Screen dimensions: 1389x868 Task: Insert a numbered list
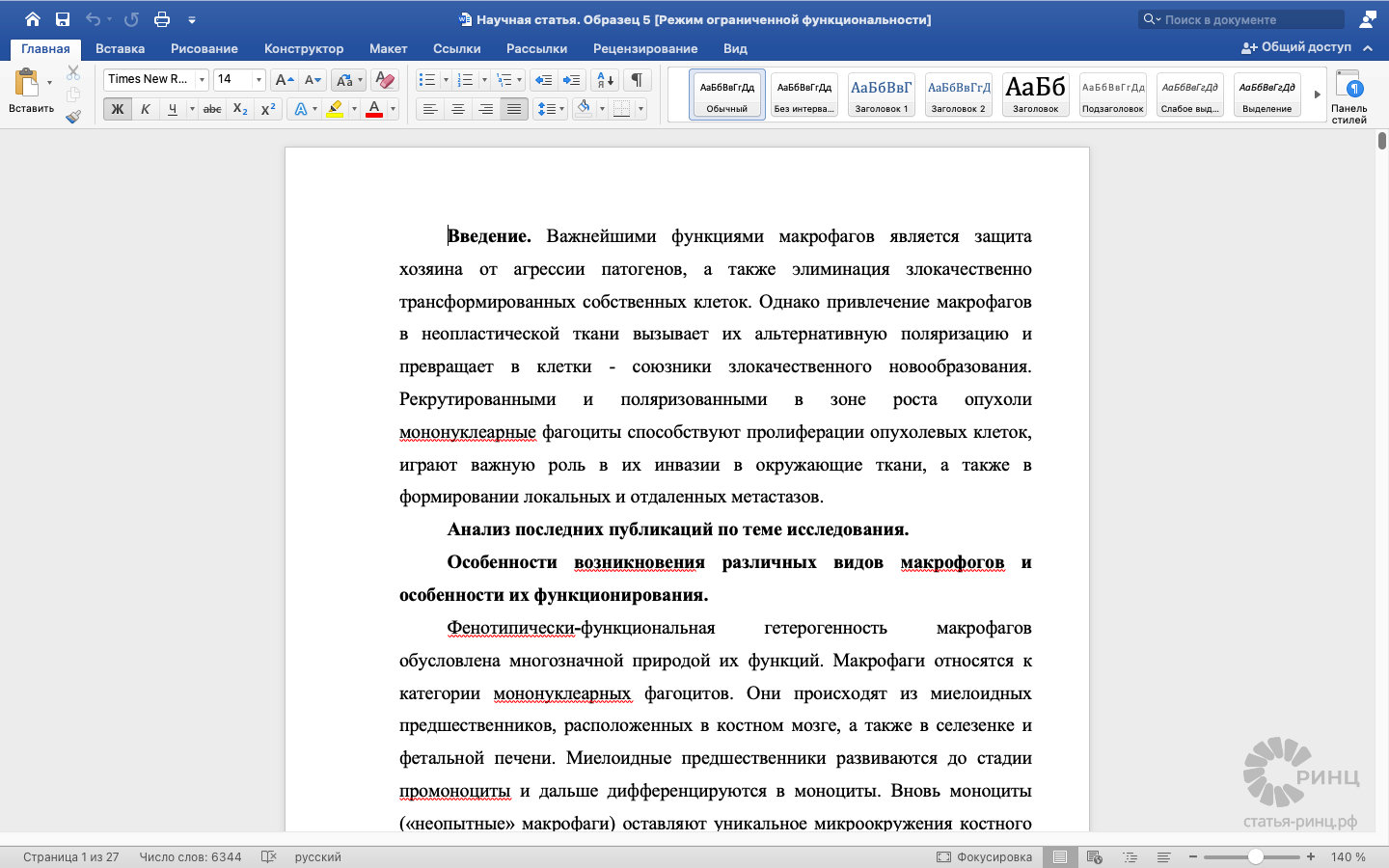click(465, 80)
